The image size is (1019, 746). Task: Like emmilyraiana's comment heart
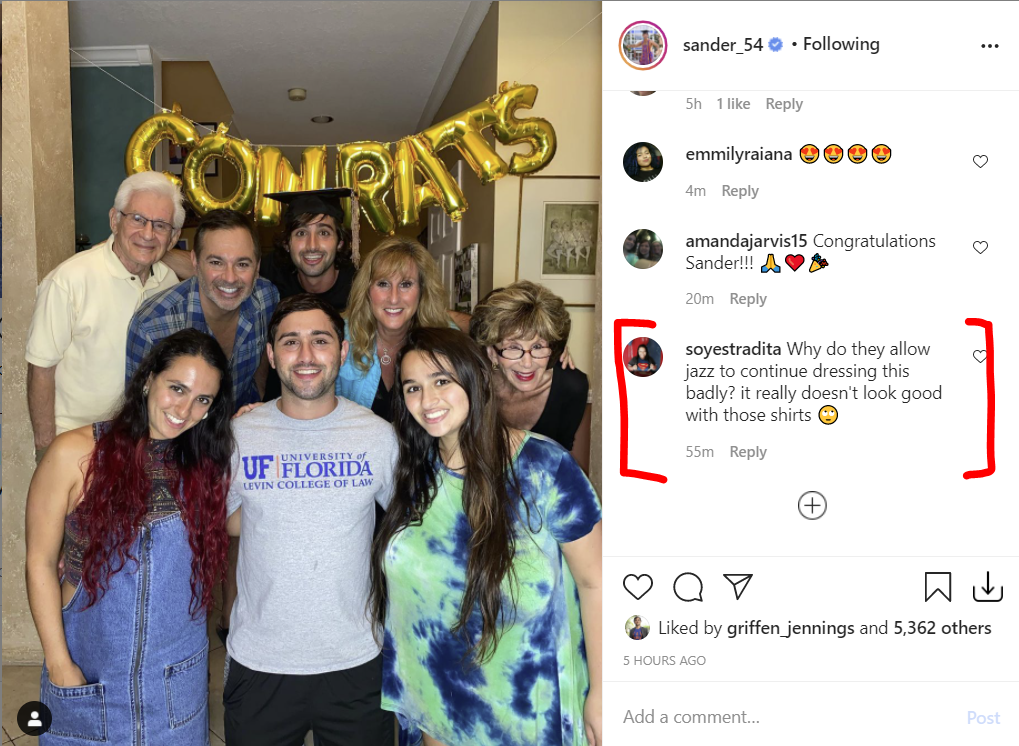pyautogui.click(x=980, y=161)
